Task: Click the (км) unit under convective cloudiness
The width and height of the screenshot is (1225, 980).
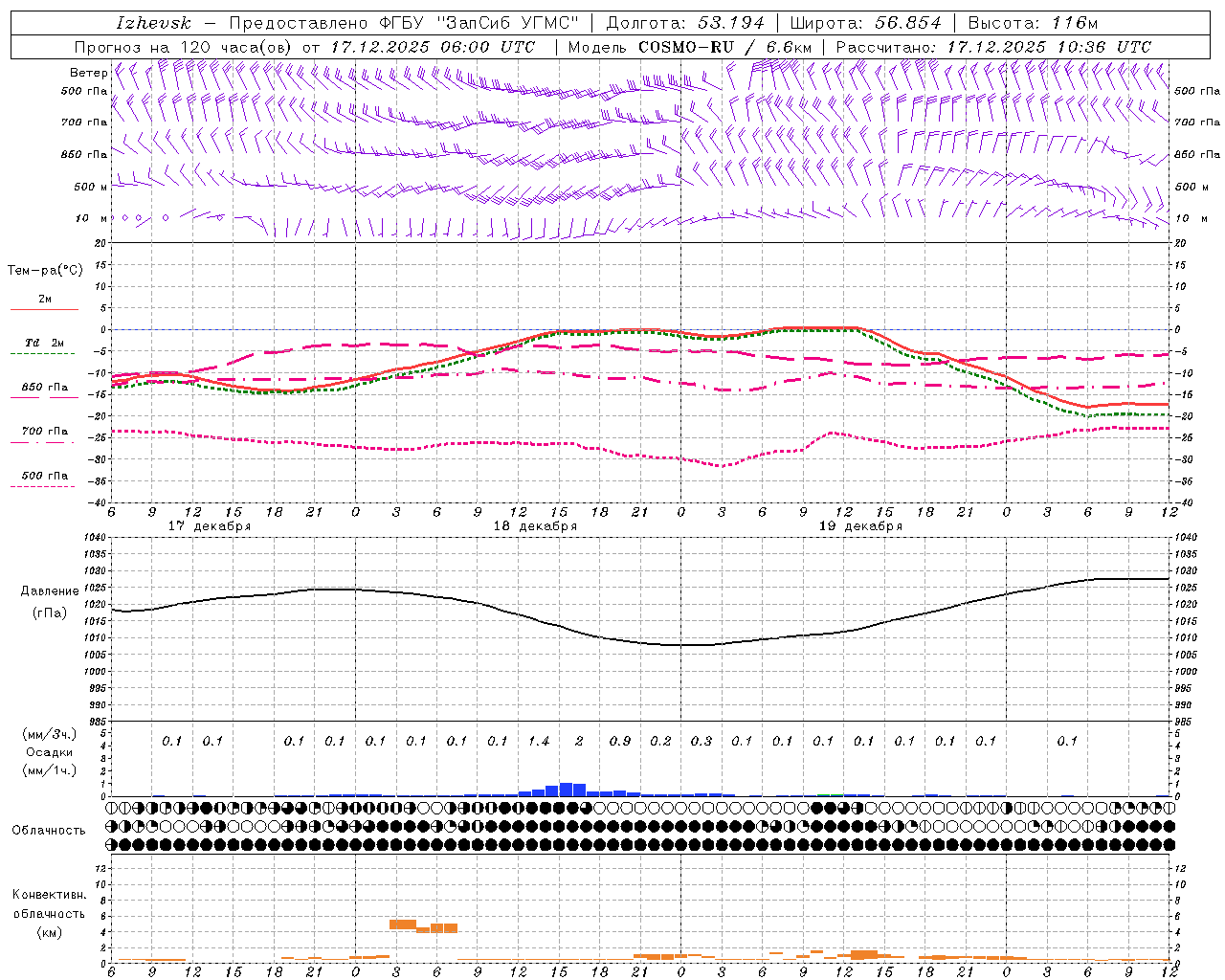Action: (x=49, y=931)
